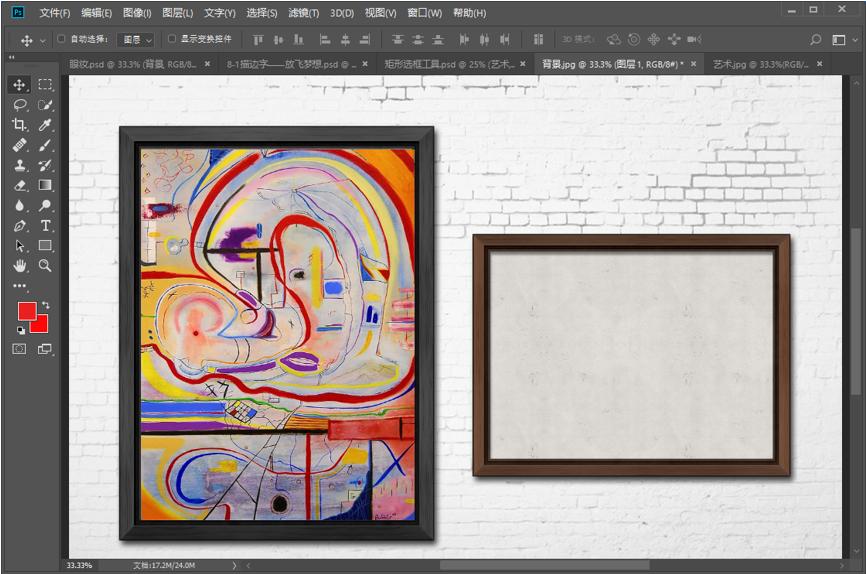Expand the tool preset picker arrow beside Move tool
This screenshot has width=866, height=574.
42,40
